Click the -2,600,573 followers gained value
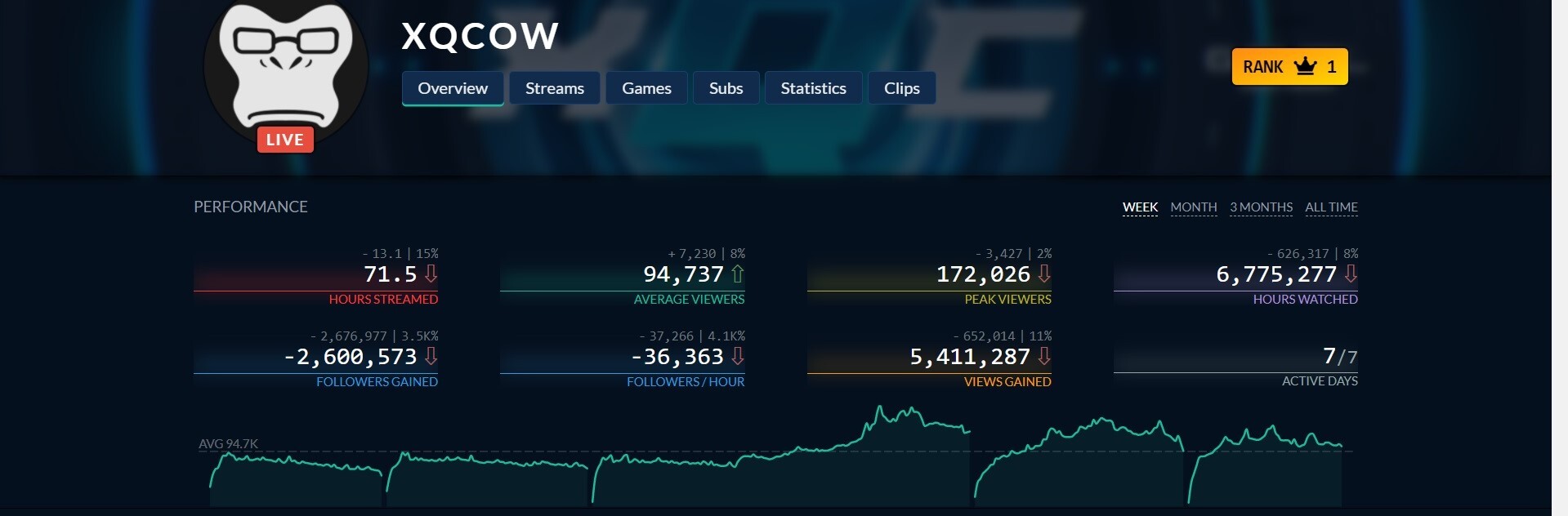Screen dimensions: 1568x516 (351, 357)
